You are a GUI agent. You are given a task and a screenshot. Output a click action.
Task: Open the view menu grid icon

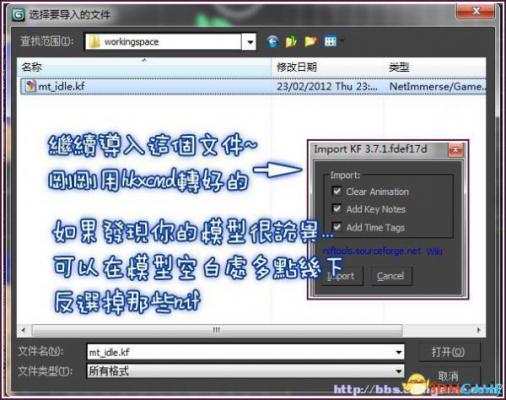click(x=330, y=42)
